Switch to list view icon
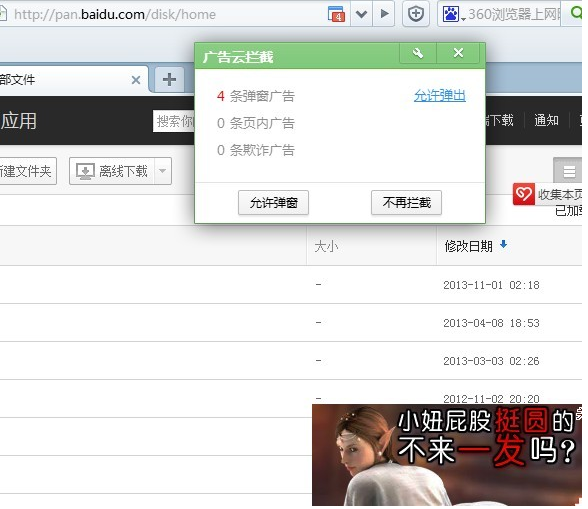This screenshot has width=588, height=509. point(569,171)
